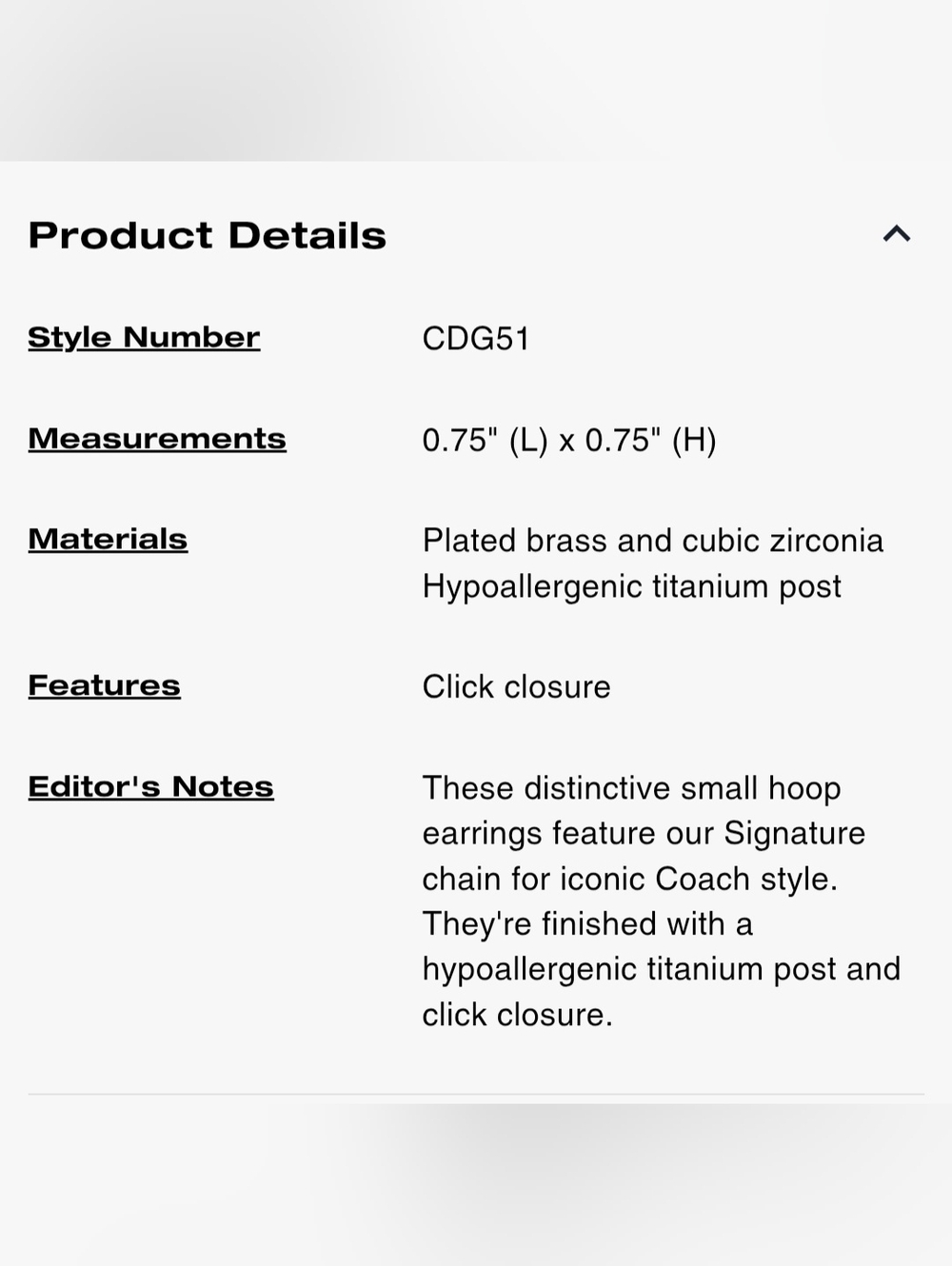Click the line 'earrings feature our Signature'
Screen dimensions: 952x1266
[x=644, y=833]
